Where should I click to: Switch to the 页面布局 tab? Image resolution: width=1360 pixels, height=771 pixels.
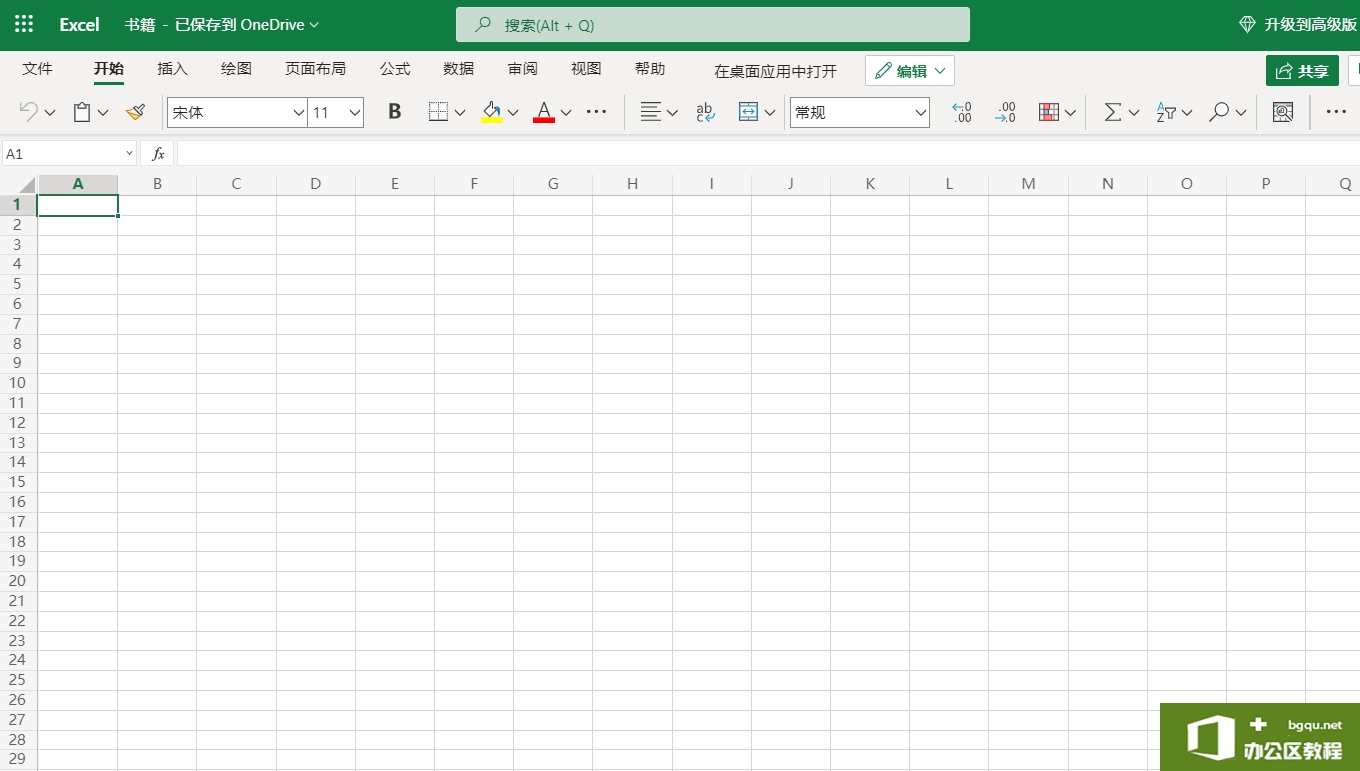(315, 69)
